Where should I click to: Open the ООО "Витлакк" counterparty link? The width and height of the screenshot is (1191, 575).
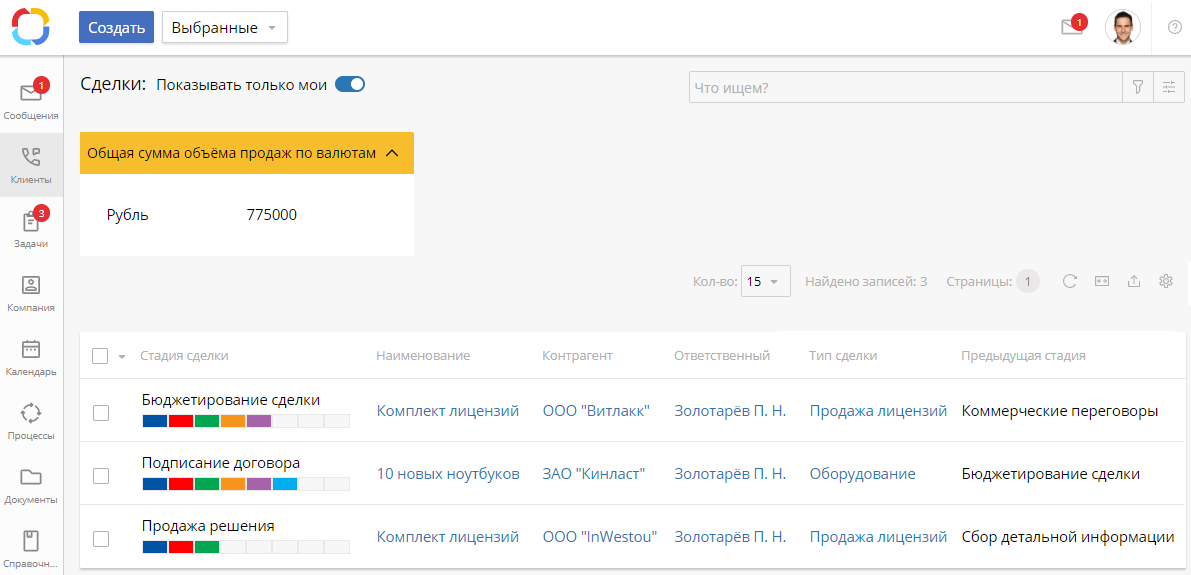596,411
